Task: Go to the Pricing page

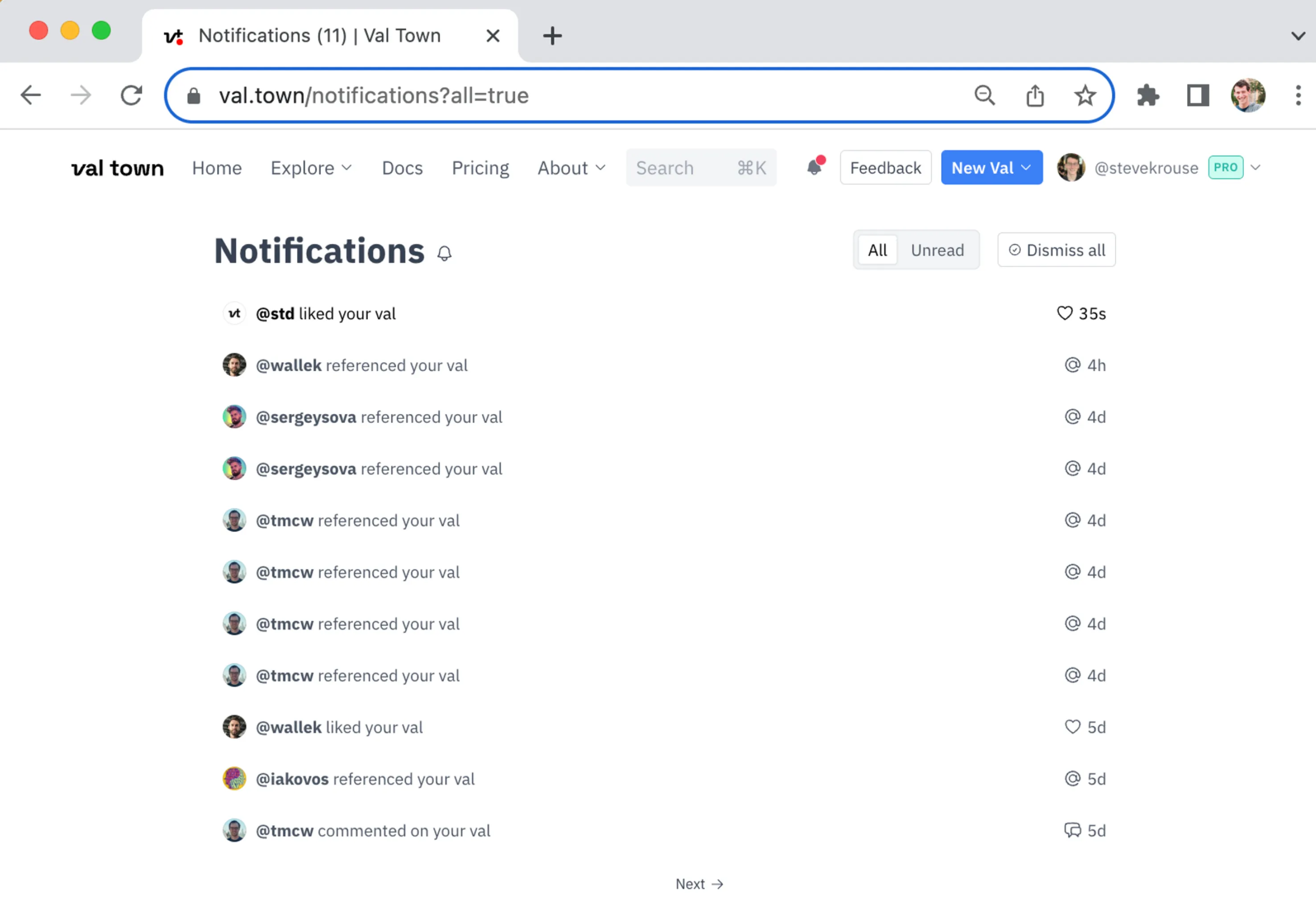Action: (x=480, y=168)
